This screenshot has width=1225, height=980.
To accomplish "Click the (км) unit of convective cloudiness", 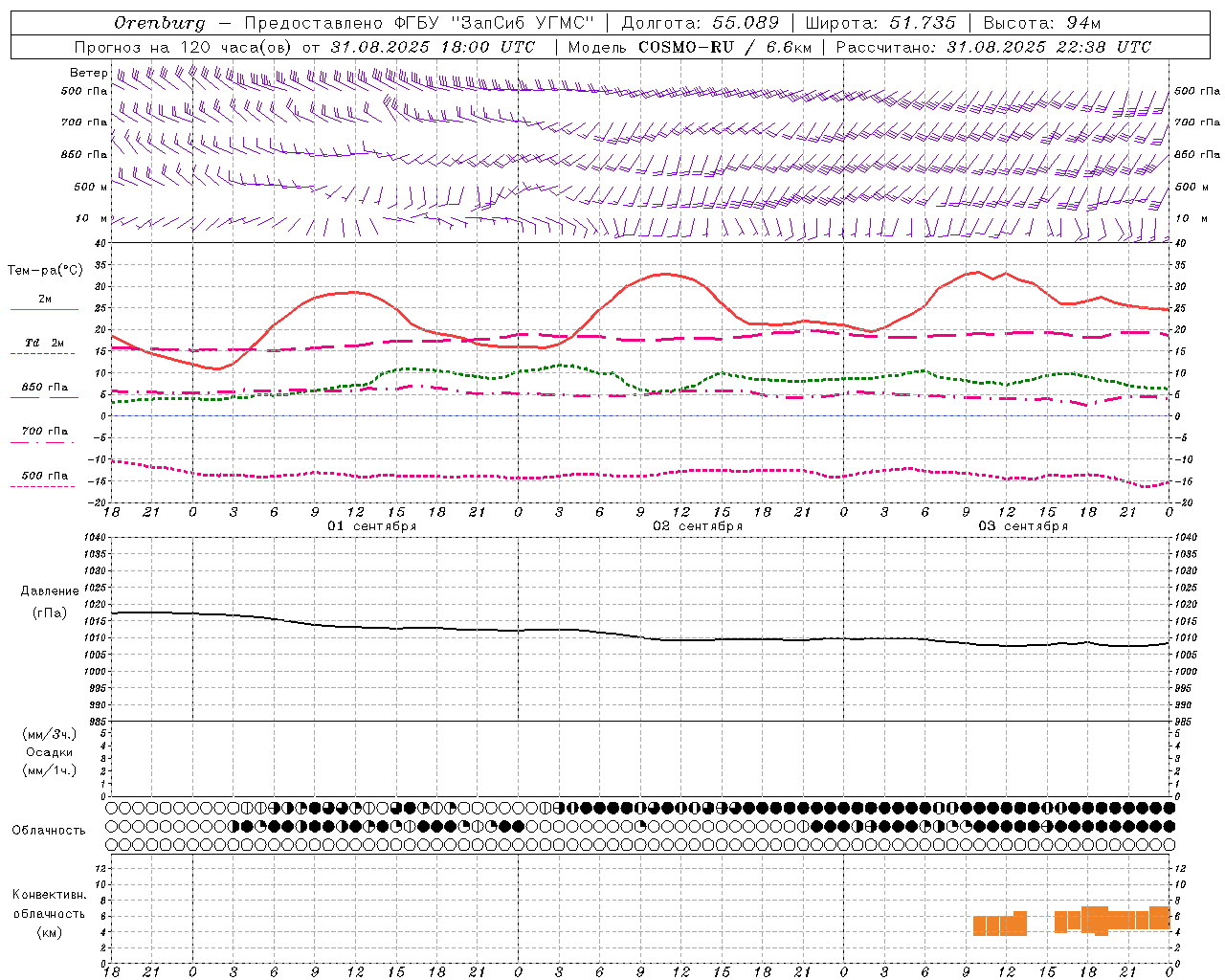I will point(50,932).
